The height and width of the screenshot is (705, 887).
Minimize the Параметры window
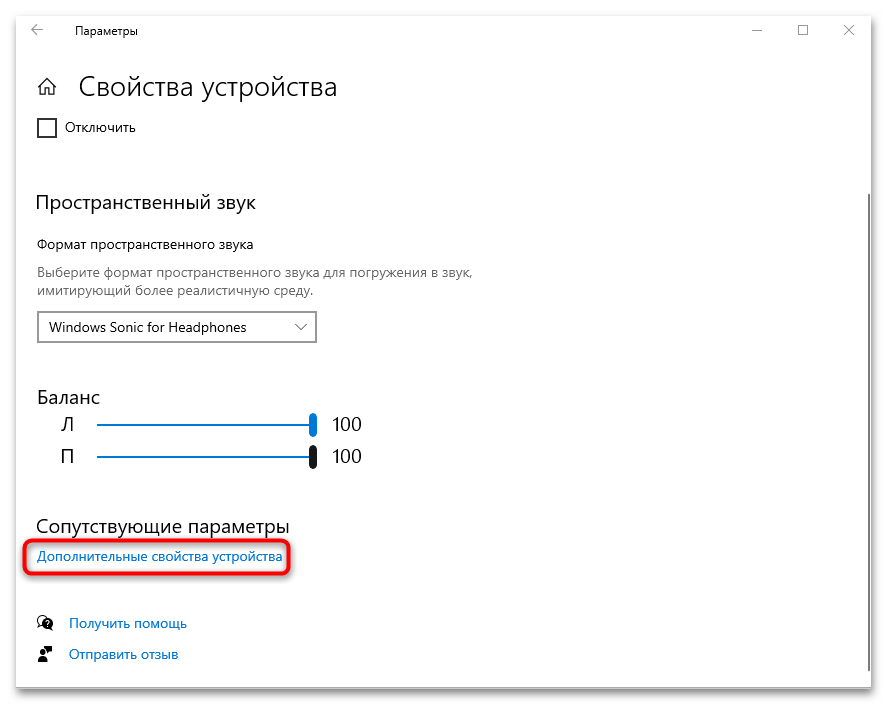click(x=755, y=31)
